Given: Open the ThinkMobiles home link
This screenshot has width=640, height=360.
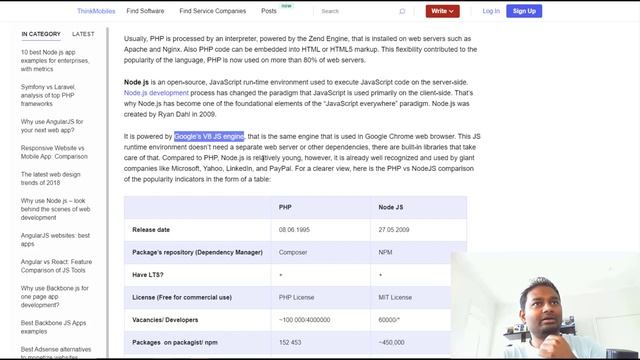Looking at the screenshot, I should 96,11.
